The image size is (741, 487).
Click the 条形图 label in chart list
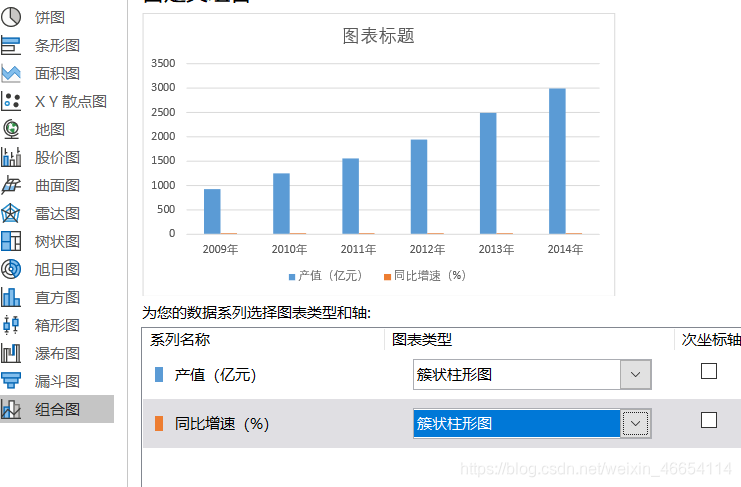[x=57, y=46]
